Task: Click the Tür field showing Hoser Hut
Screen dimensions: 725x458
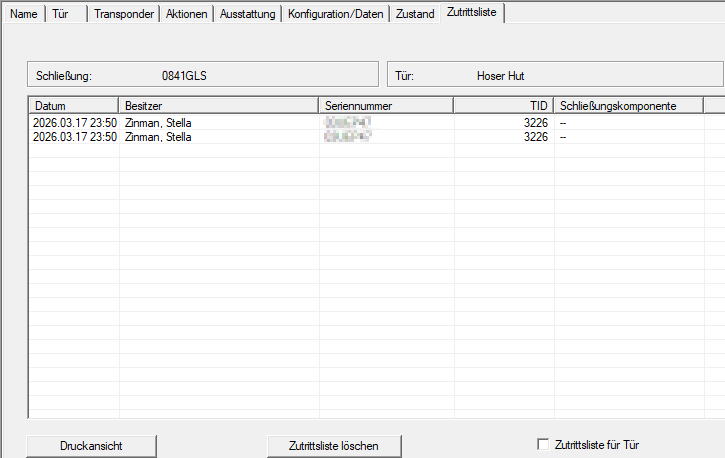Action: pyautogui.click(x=555, y=75)
